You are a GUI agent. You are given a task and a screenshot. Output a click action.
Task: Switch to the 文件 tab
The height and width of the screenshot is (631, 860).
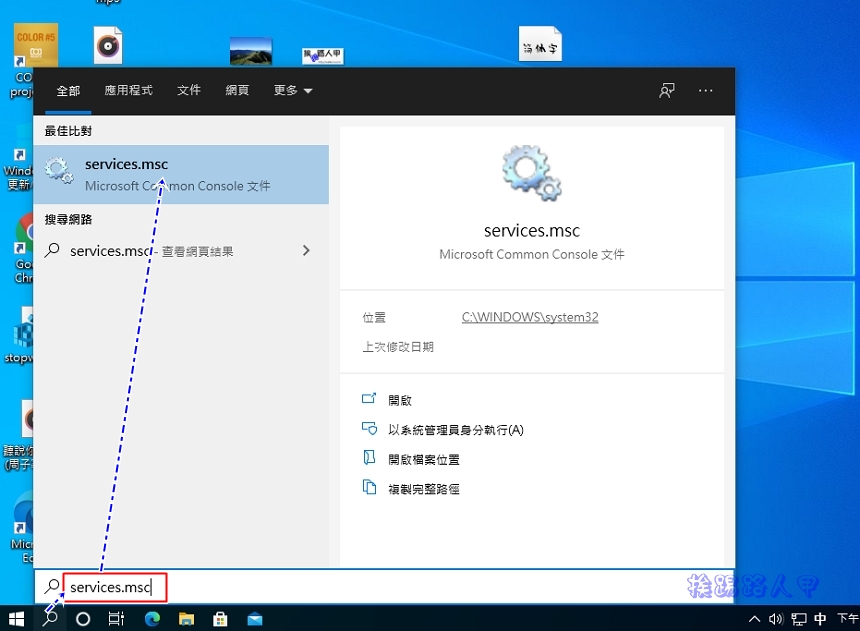click(x=189, y=91)
